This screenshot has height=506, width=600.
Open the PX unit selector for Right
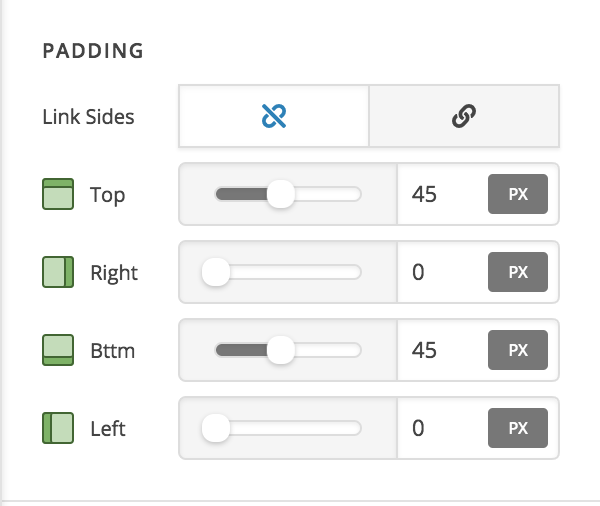tap(518, 272)
